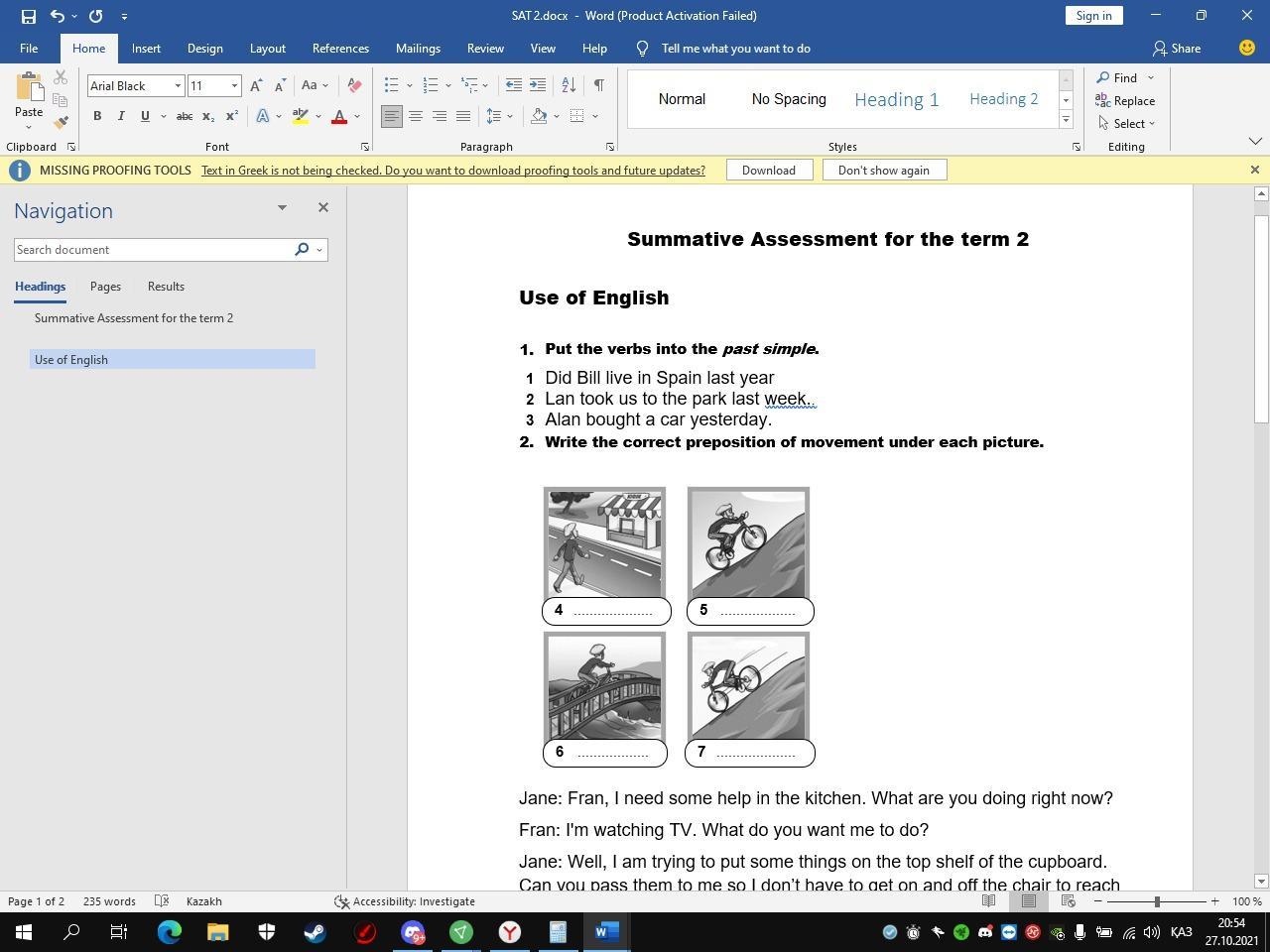Click the Format Painter brush icon

pyautogui.click(x=61, y=122)
